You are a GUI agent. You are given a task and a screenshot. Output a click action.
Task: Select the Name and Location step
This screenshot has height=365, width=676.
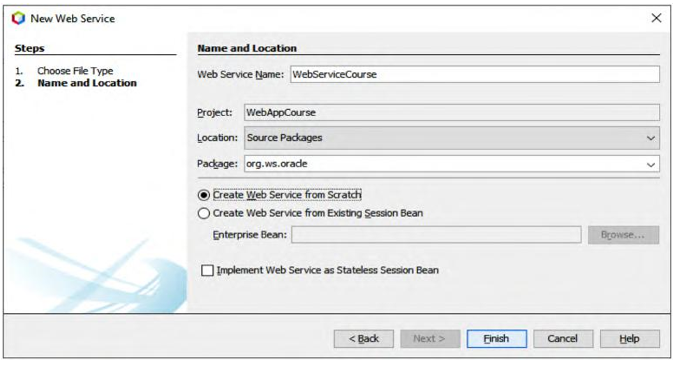[87, 83]
